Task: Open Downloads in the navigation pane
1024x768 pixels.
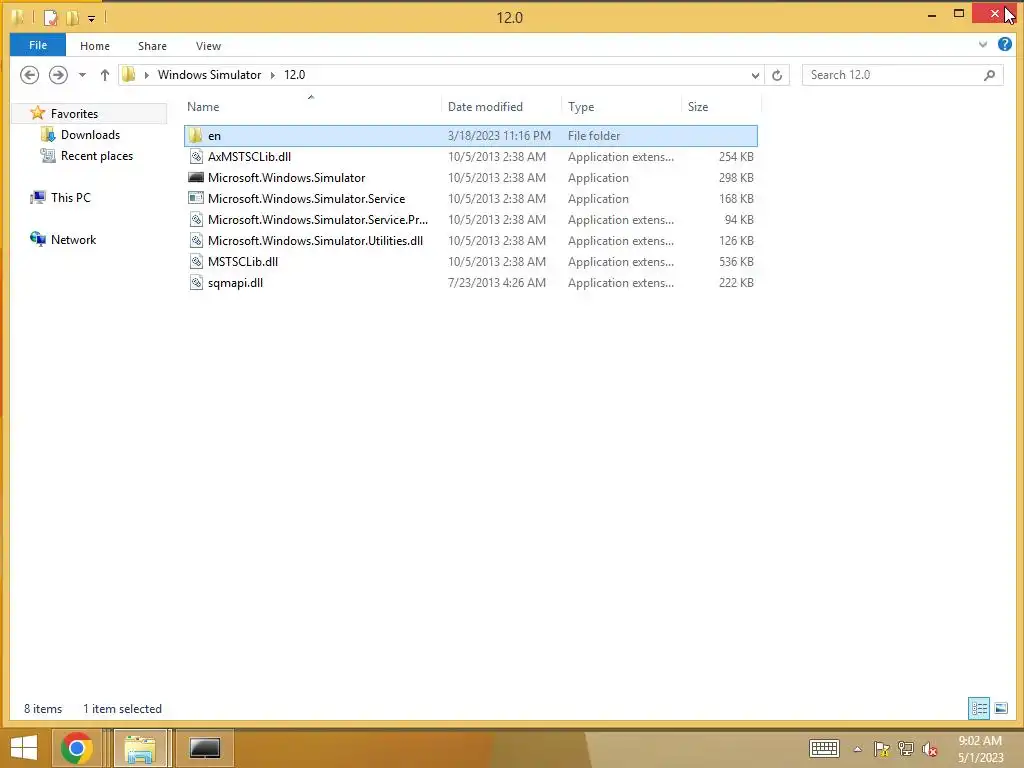Action: click(x=90, y=135)
